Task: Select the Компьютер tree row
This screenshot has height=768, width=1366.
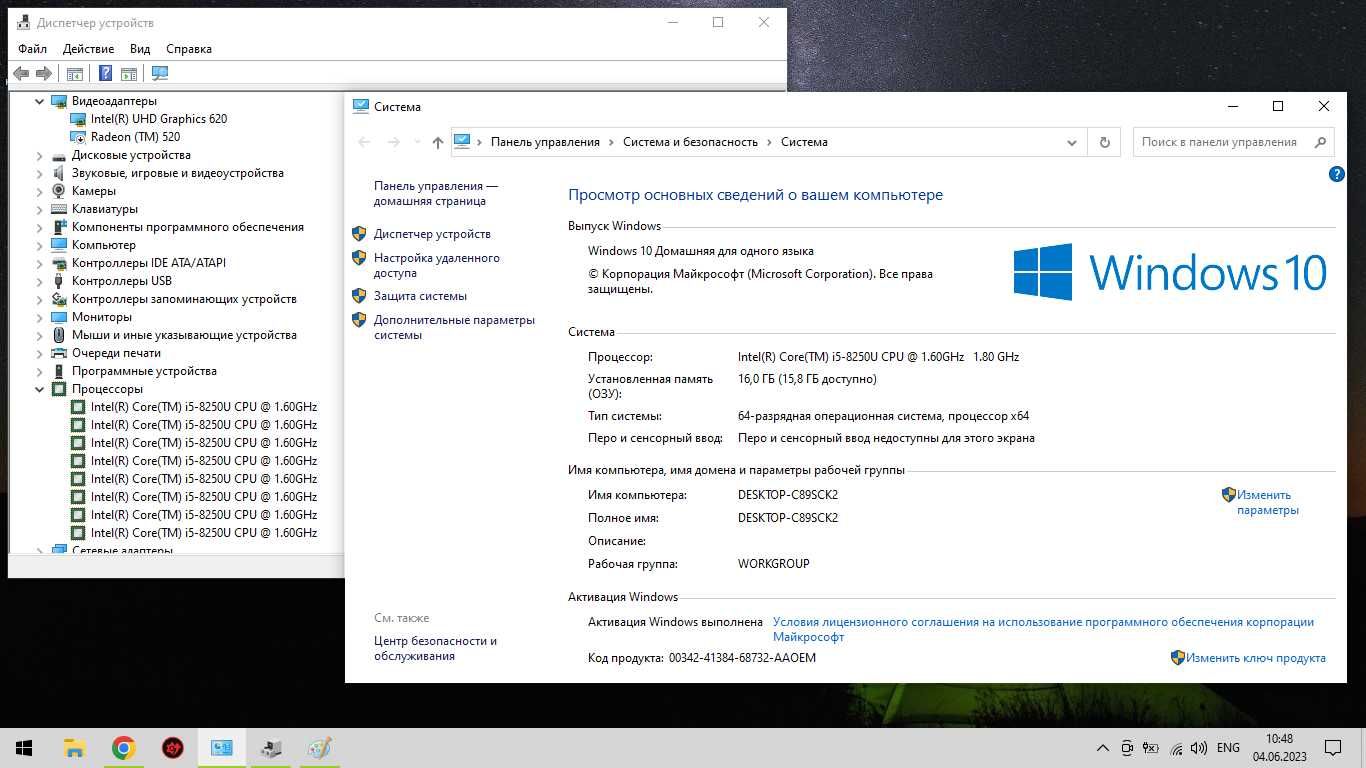Action: click(x=104, y=245)
